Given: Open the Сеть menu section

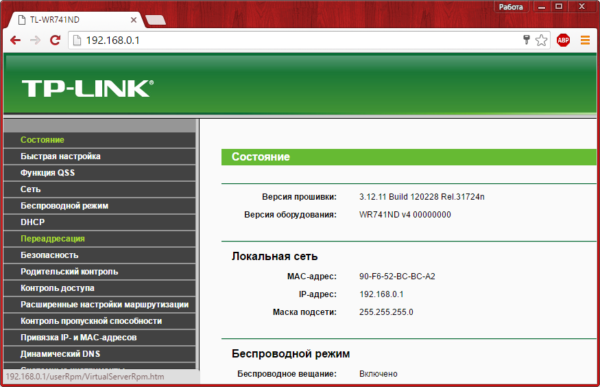Looking at the screenshot, I should click(x=99, y=189).
